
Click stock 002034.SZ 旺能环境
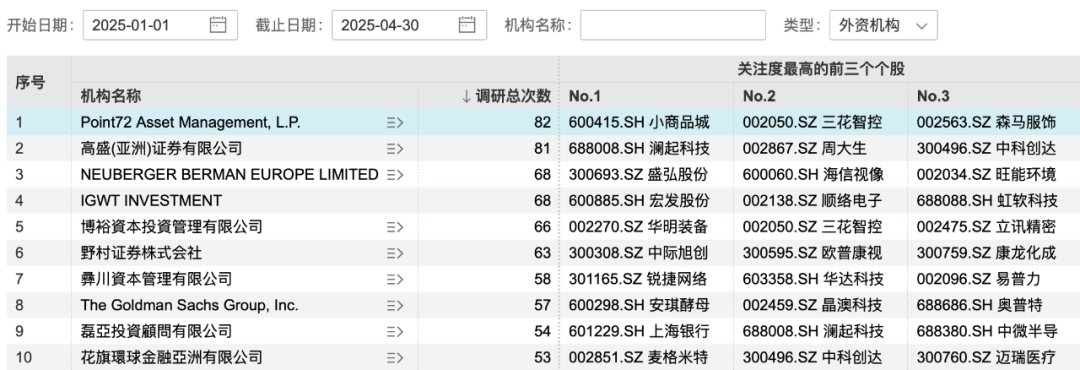[x=986, y=175]
